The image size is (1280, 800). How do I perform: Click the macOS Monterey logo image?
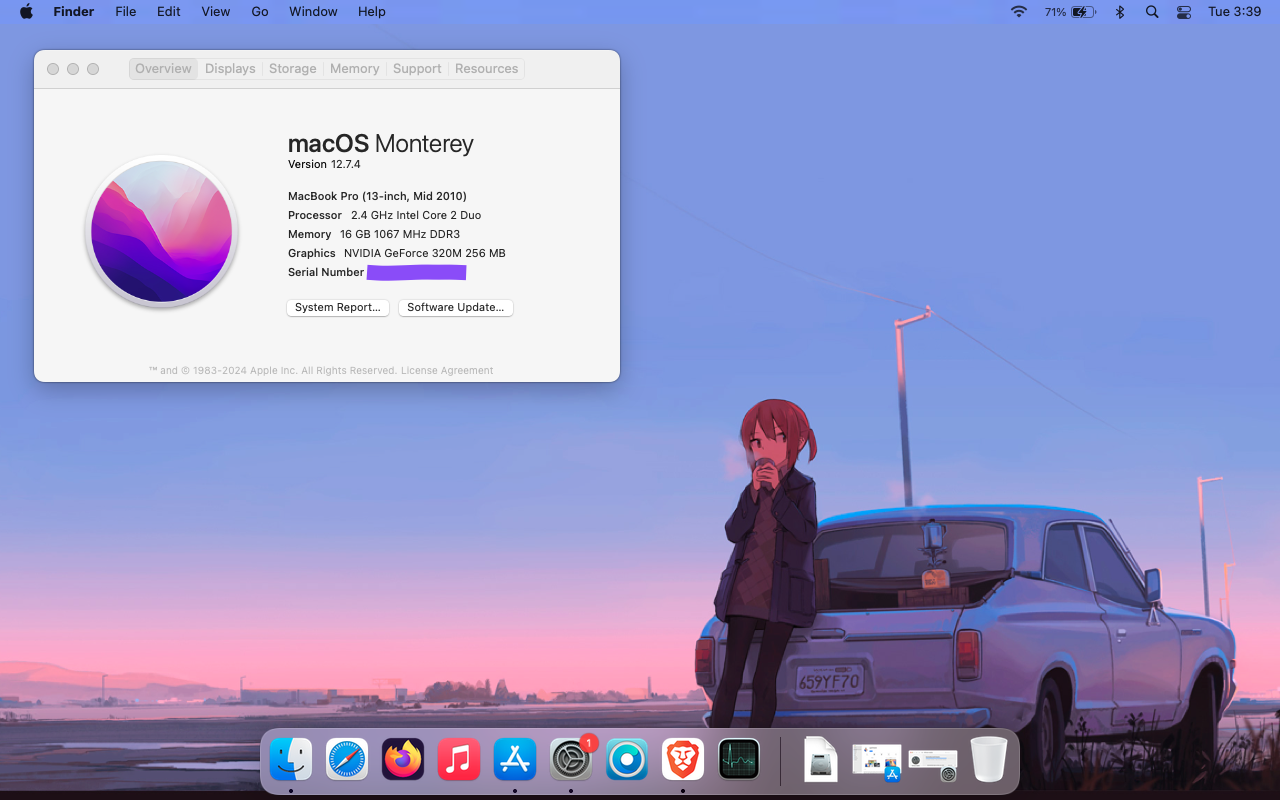162,231
